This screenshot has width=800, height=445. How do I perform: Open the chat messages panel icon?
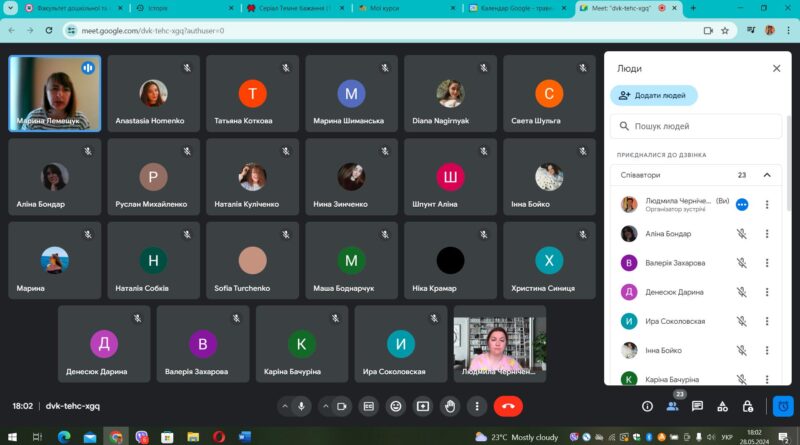pos(697,406)
